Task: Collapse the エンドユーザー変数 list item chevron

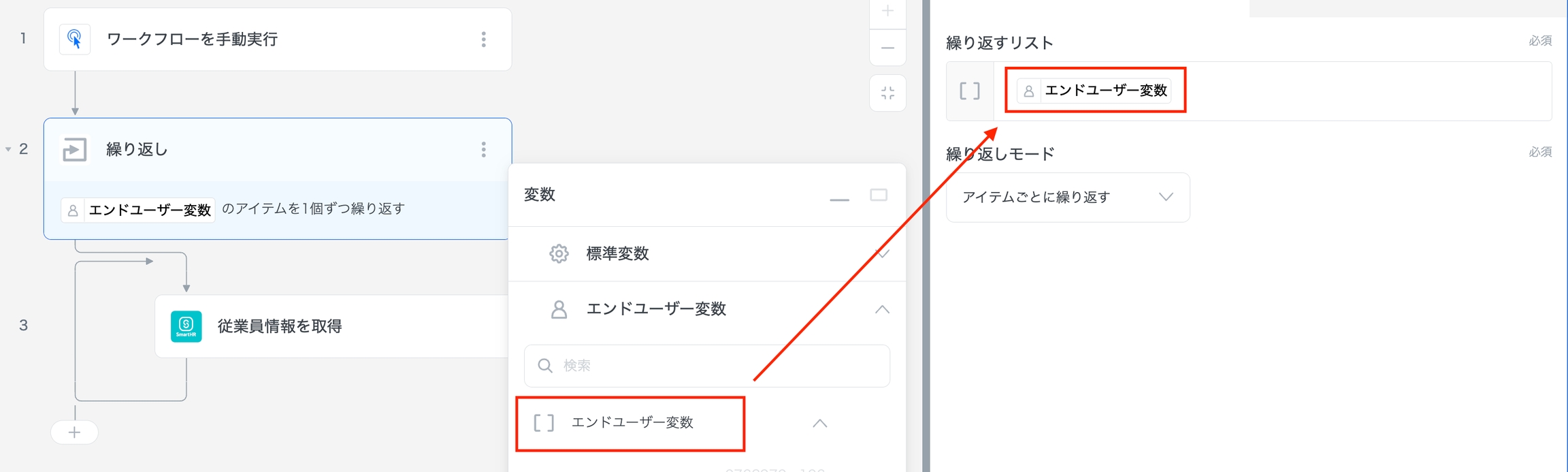Action: tap(819, 423)
